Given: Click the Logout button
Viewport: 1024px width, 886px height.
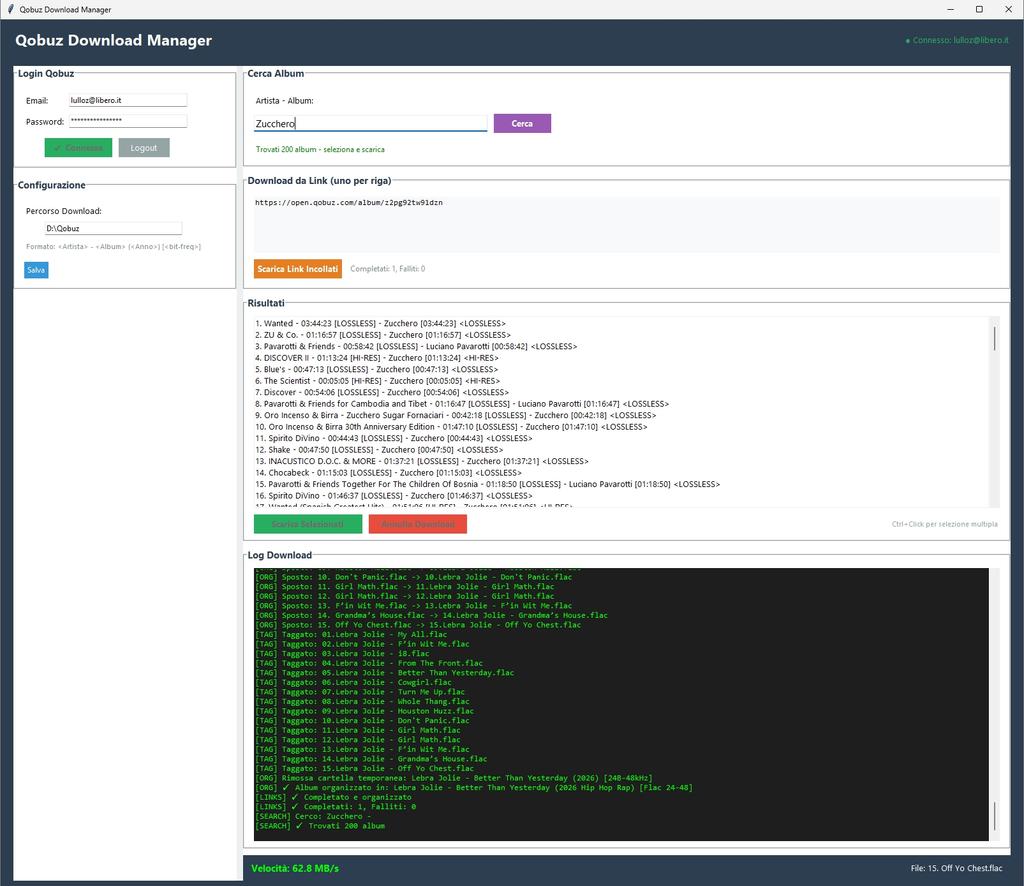Looking at the screenshot, I should pyautogui.click(x=144, y=148).
